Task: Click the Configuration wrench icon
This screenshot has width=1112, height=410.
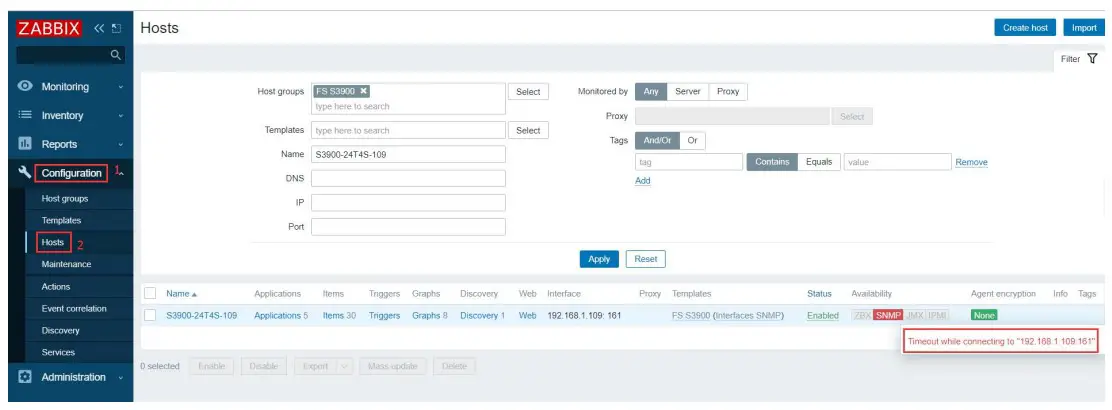Action: pos(26,172)
